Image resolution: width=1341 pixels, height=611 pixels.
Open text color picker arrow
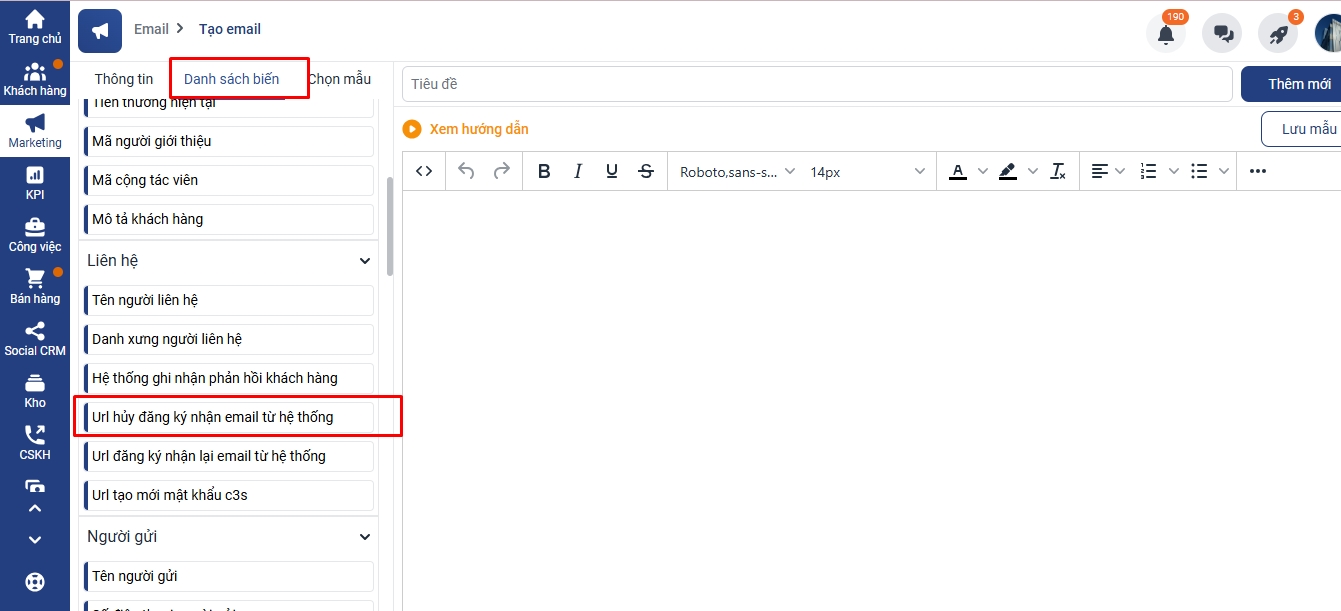[x=982, y=171]
